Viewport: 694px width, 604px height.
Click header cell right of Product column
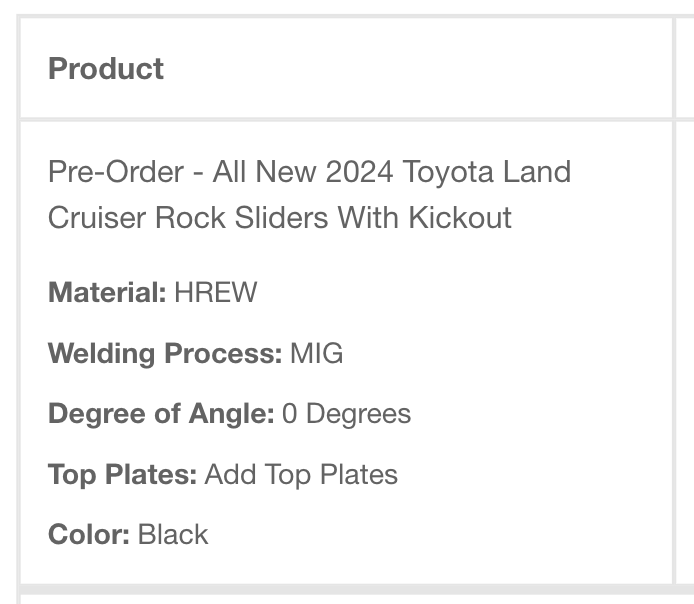[685, 68]
